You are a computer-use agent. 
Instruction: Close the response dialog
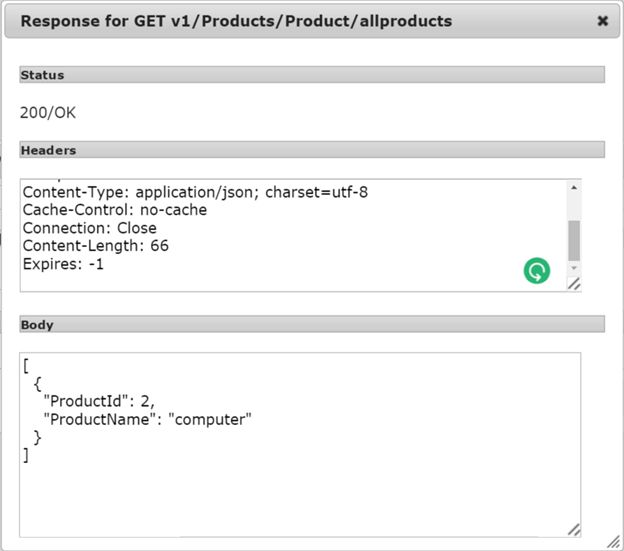tap(603, 20)
